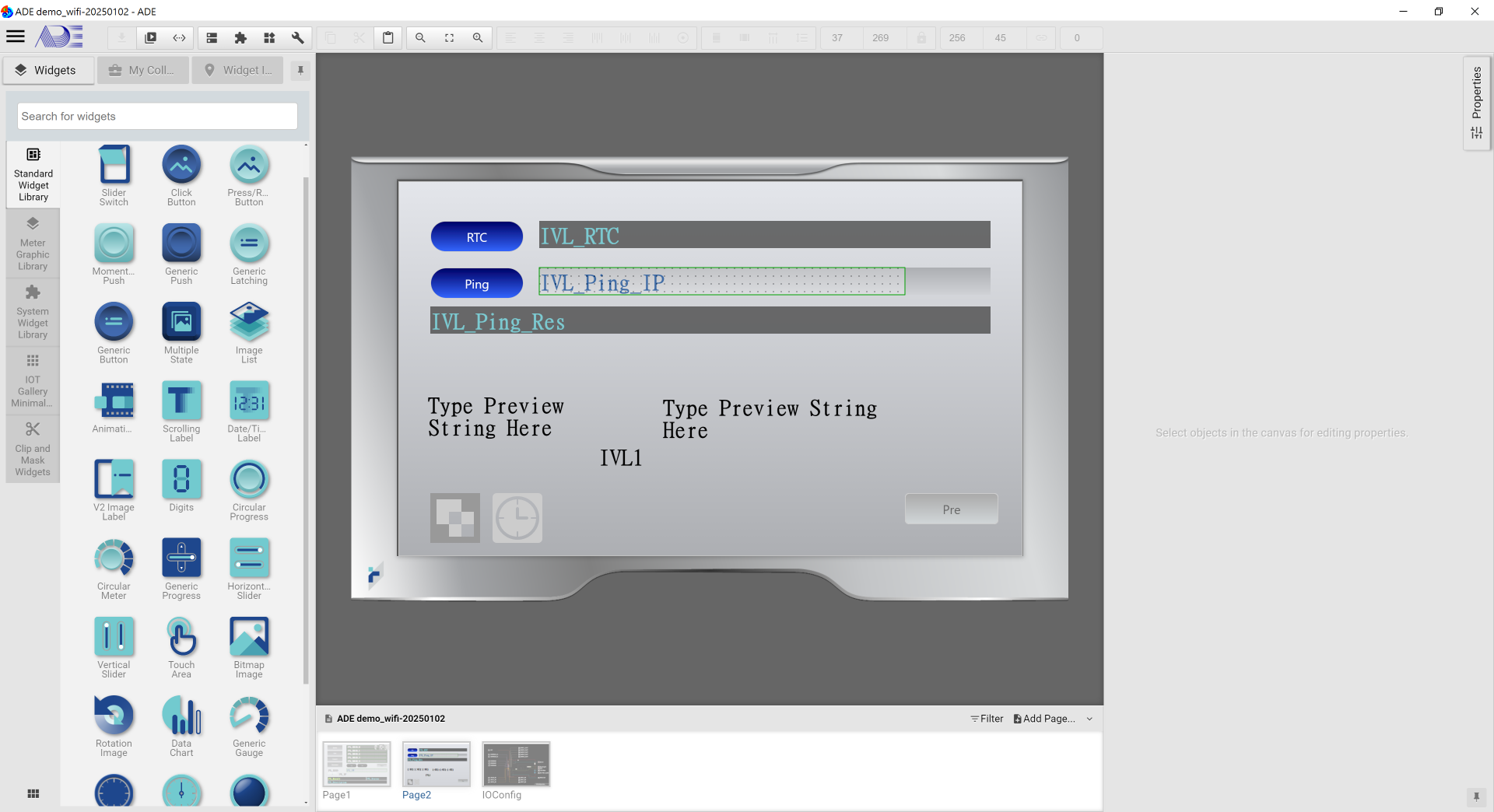The height and width of the screenshot is (812, 1494).
Task: Click the Add Page button
Action: click(1043, 719)
